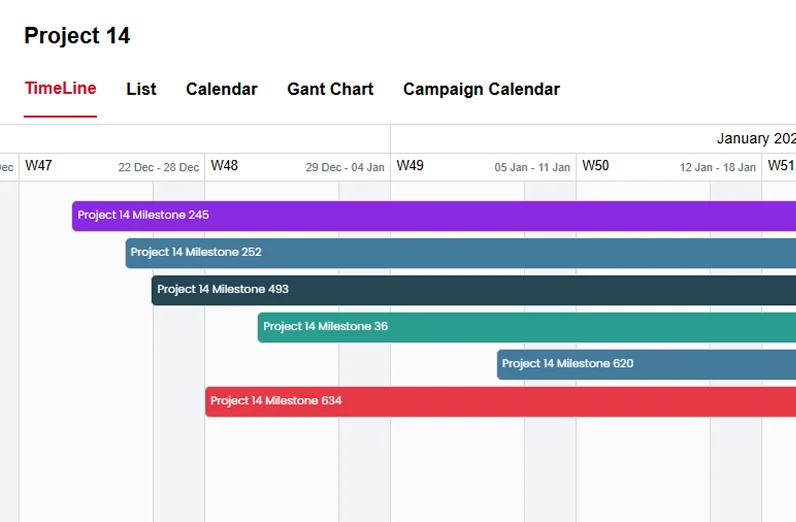Open the Gant Chart tab
This screenshot has height=522, width=796.
(x=330, y=89)
